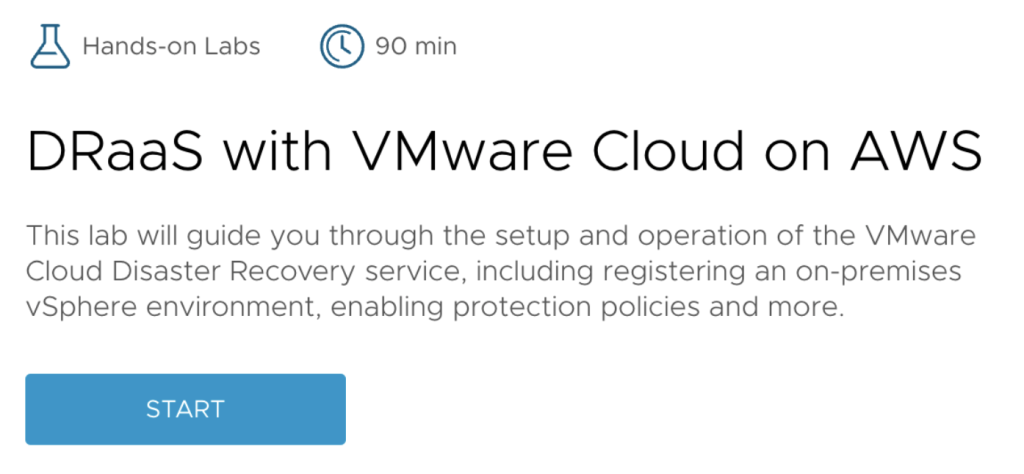Click the clock duration icon

[341, 47]
